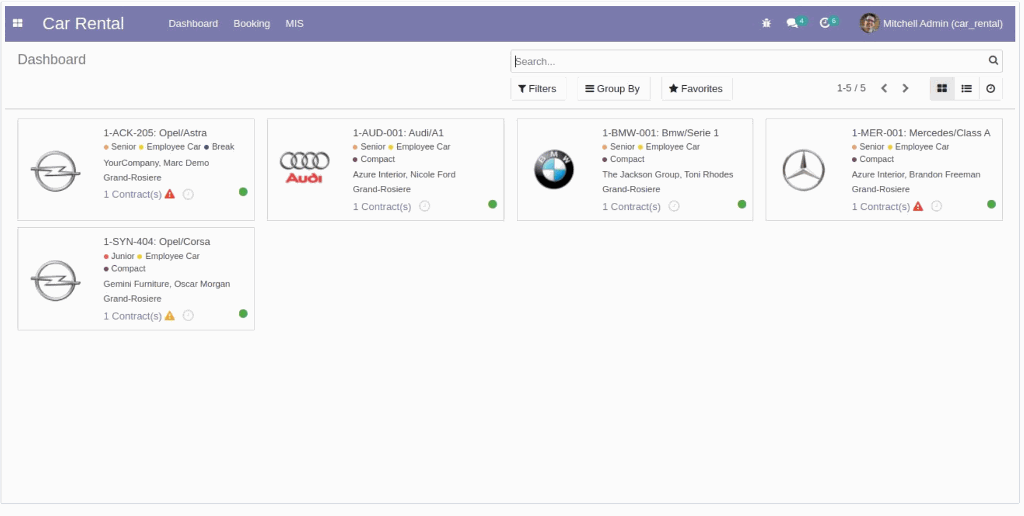Go to next page arrow

(x=905, y=88)
